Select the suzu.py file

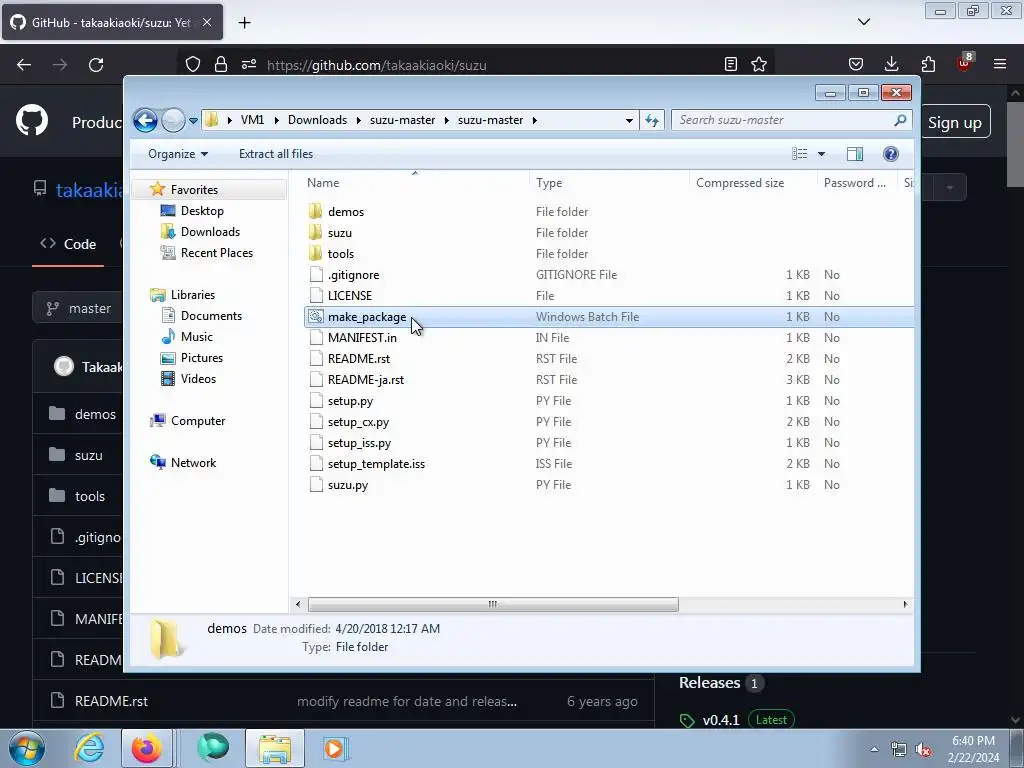point(347,485)
